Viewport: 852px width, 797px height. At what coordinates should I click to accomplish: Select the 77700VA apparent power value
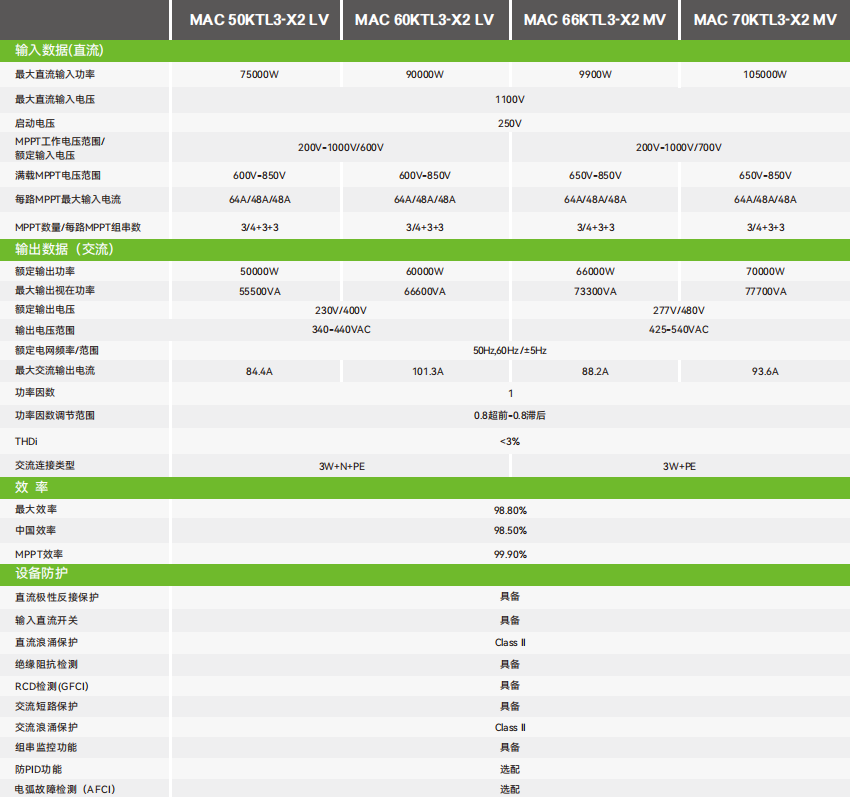(x=766, y=291)
